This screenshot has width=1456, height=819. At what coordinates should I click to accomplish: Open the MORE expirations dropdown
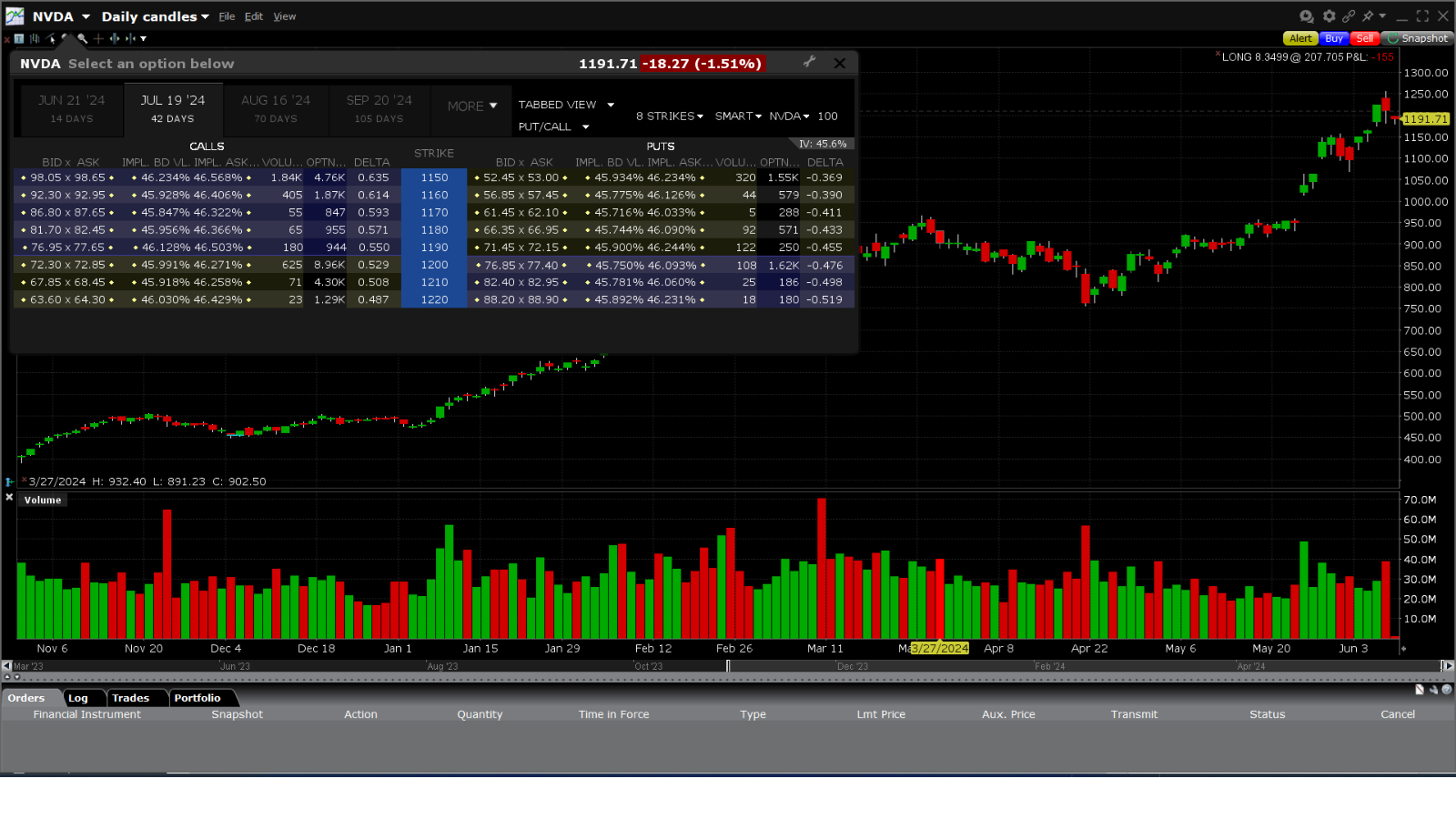click(471, 106)
